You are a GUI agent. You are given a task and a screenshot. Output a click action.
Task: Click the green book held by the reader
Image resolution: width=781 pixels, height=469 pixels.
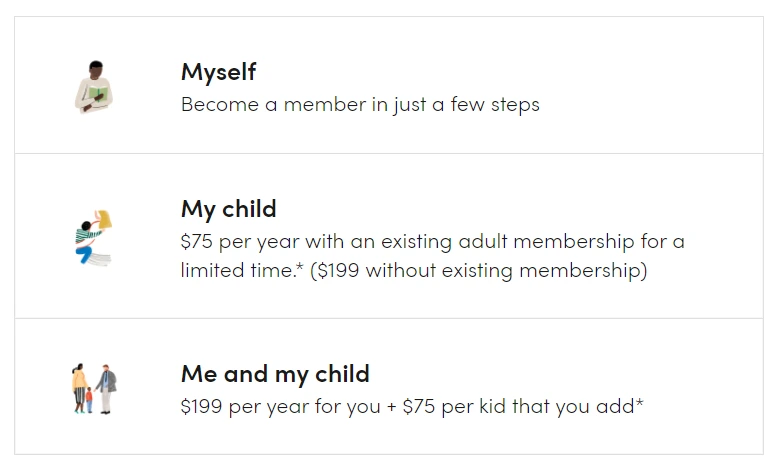(98, 94)
